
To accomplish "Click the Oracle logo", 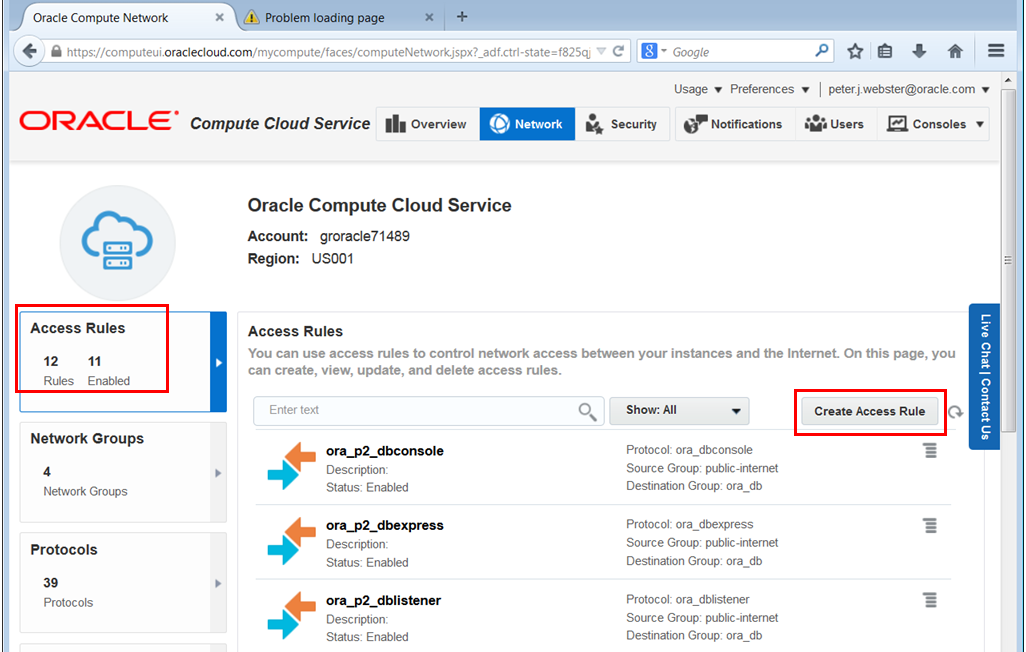I will tap(99, 122).
